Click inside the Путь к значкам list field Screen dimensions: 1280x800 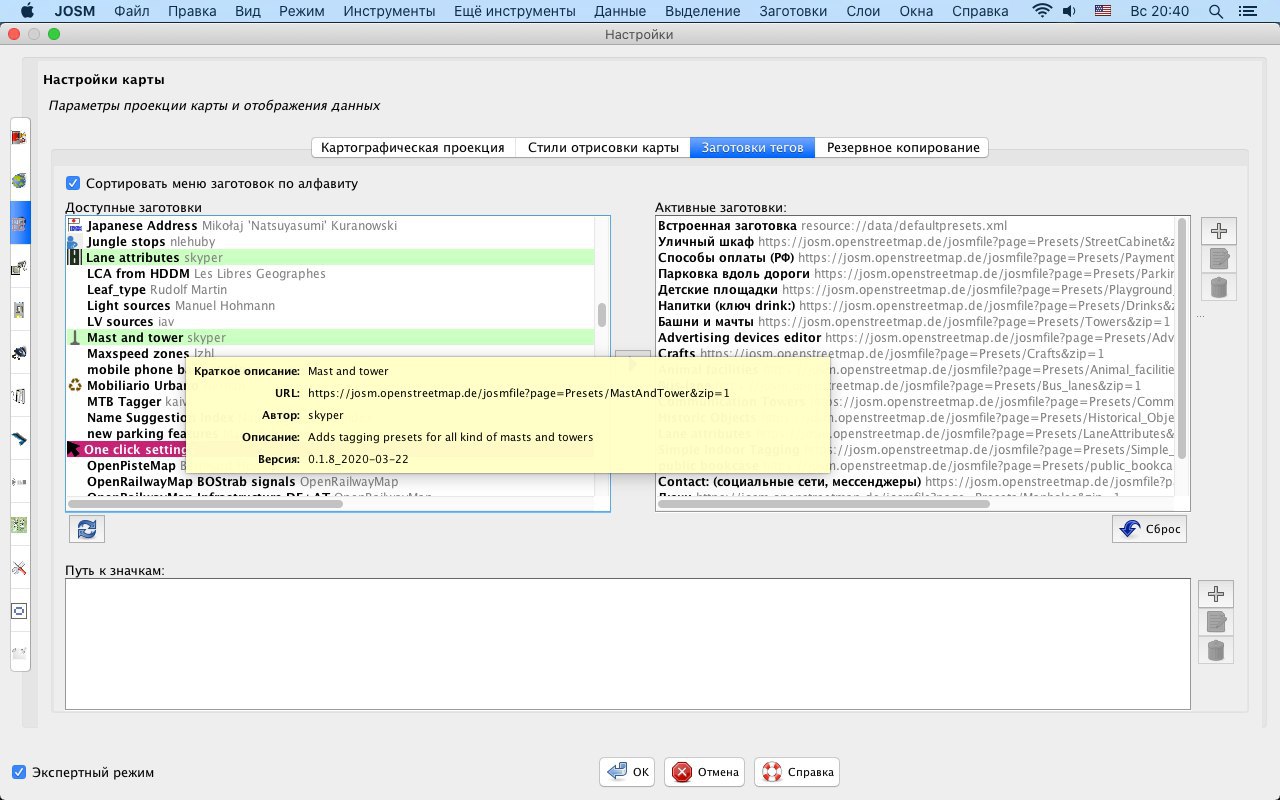coord(628,644)
